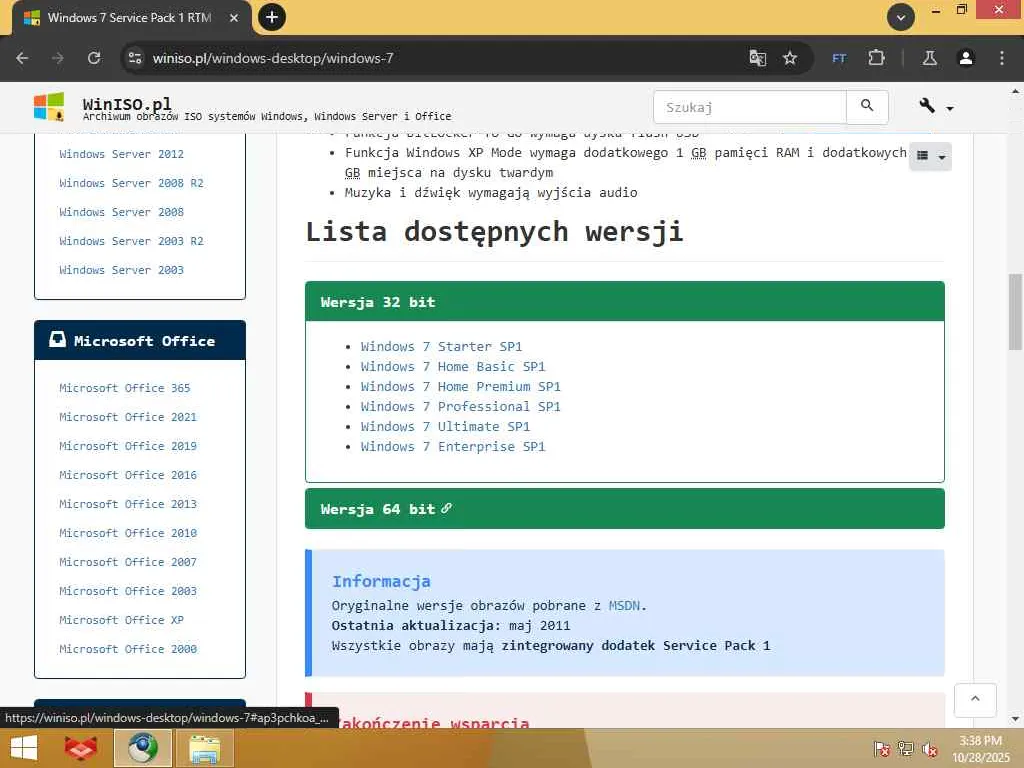Image resolution: width=1024 pixels, height=768 pixels.
Task: Open the Windows Start button
Action: (x=24, y=748)
